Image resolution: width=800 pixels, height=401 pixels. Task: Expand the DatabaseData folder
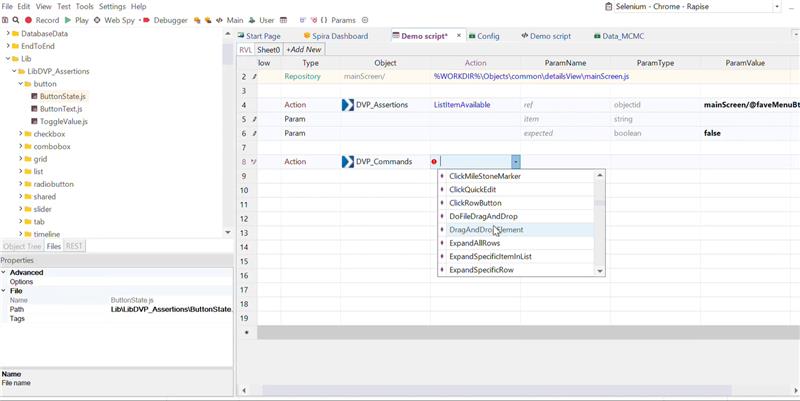[x=8, y=34]
